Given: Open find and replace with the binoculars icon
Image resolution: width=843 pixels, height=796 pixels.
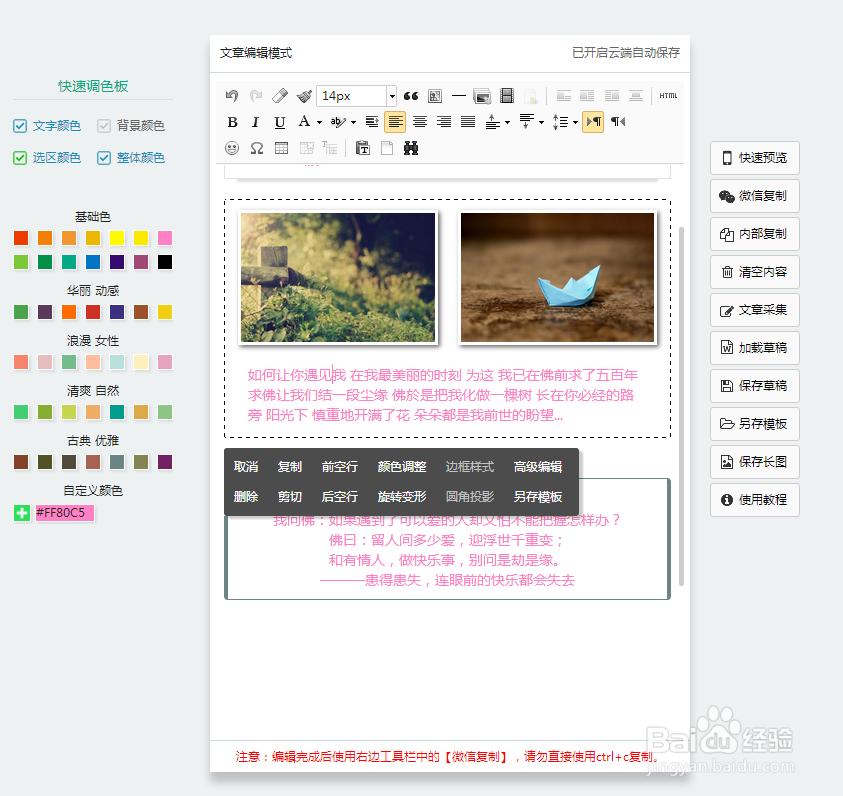Looking at the screenshot, I should [411, 147].
